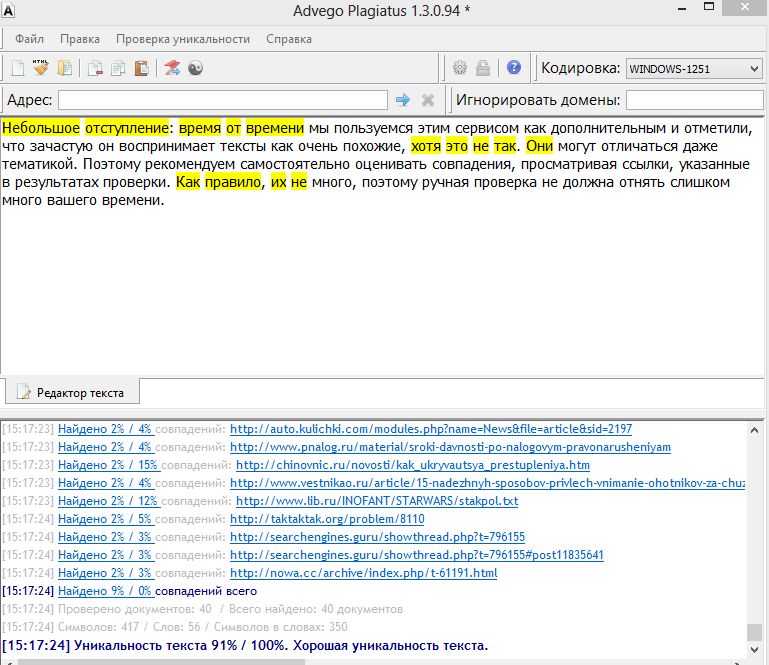Open the nowa.cc archive link
The image size is (769, 665).
363,573
